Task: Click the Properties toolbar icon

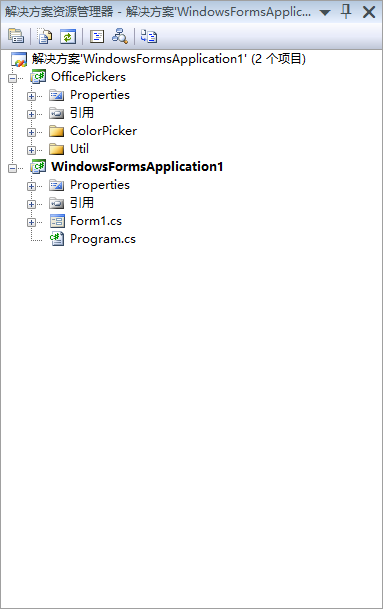Action: 16,37
